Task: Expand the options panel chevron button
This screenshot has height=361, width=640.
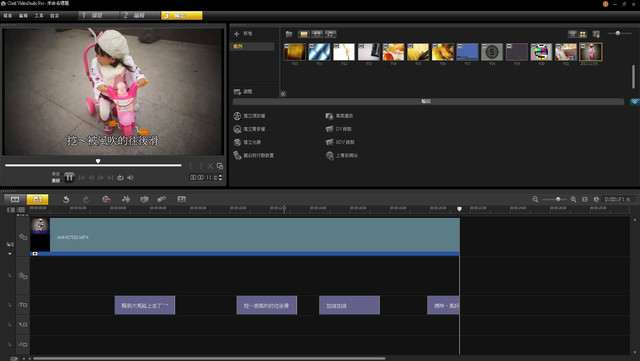Action: pos(635,101)
